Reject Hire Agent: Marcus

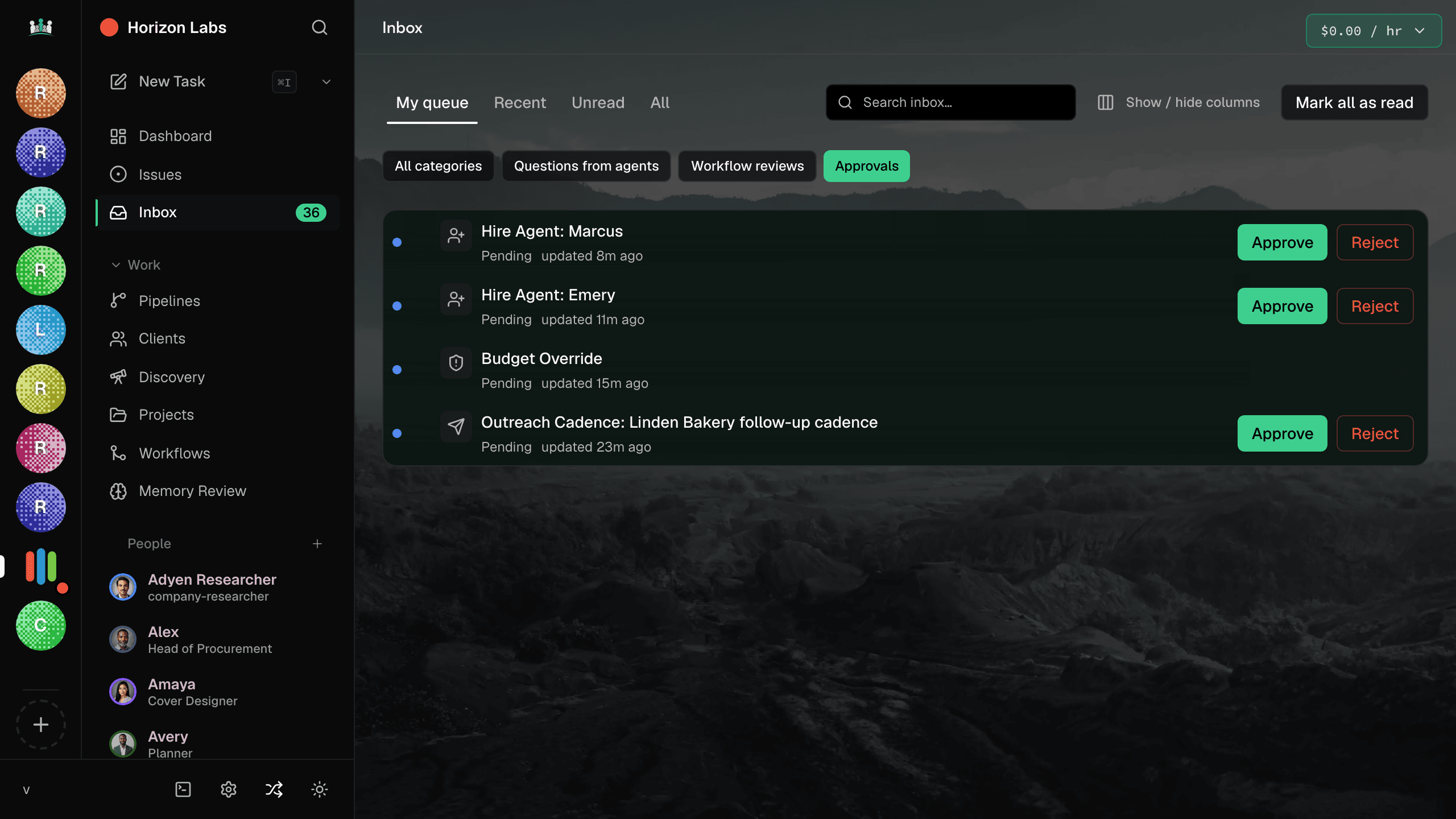(x=1375, y=242)
